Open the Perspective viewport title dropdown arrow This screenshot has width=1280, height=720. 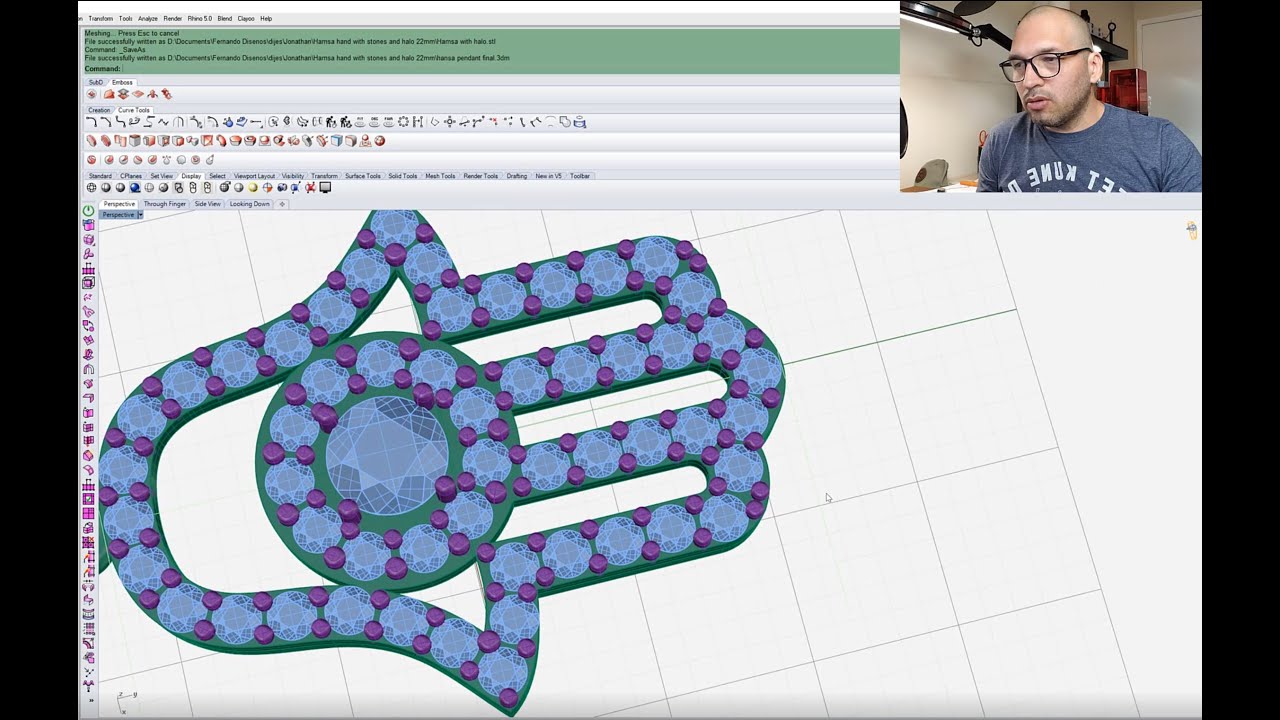(x=140, y=215)
